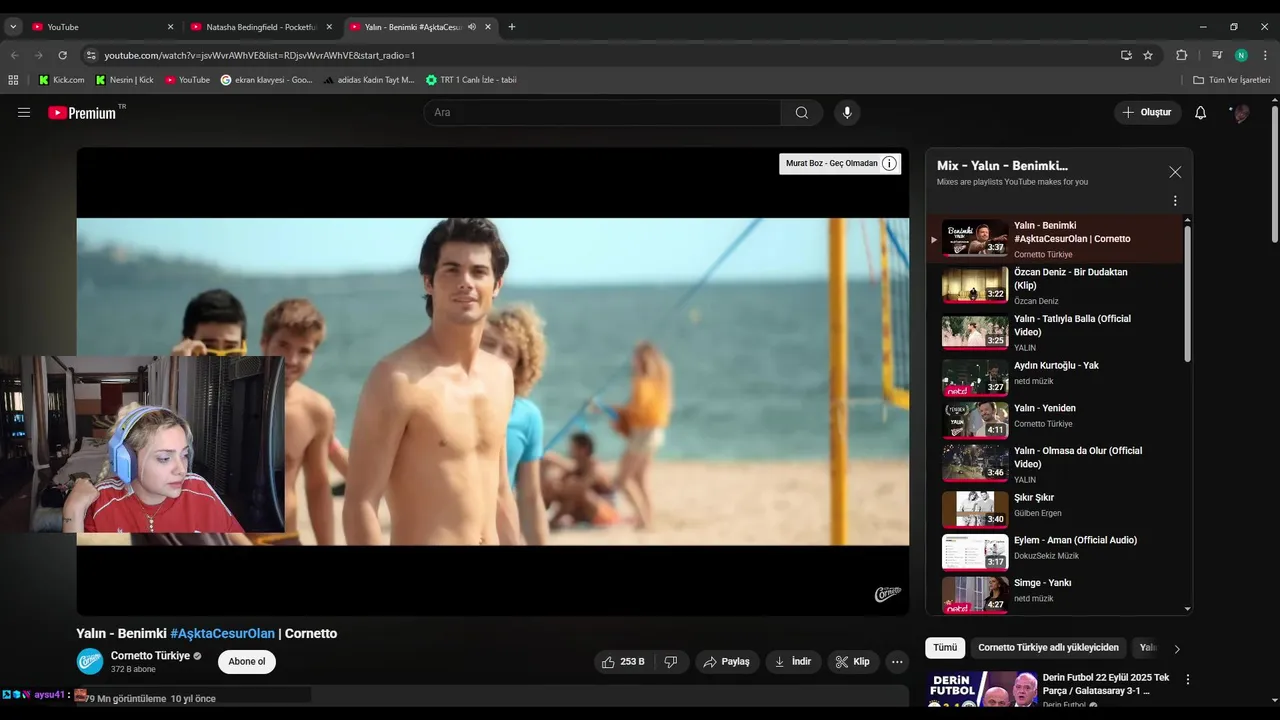This screenshot has height=720, width=1280.
Task: Go to YouTube Premium home logo
Action: pyautogui.click(x=82, y=113)
